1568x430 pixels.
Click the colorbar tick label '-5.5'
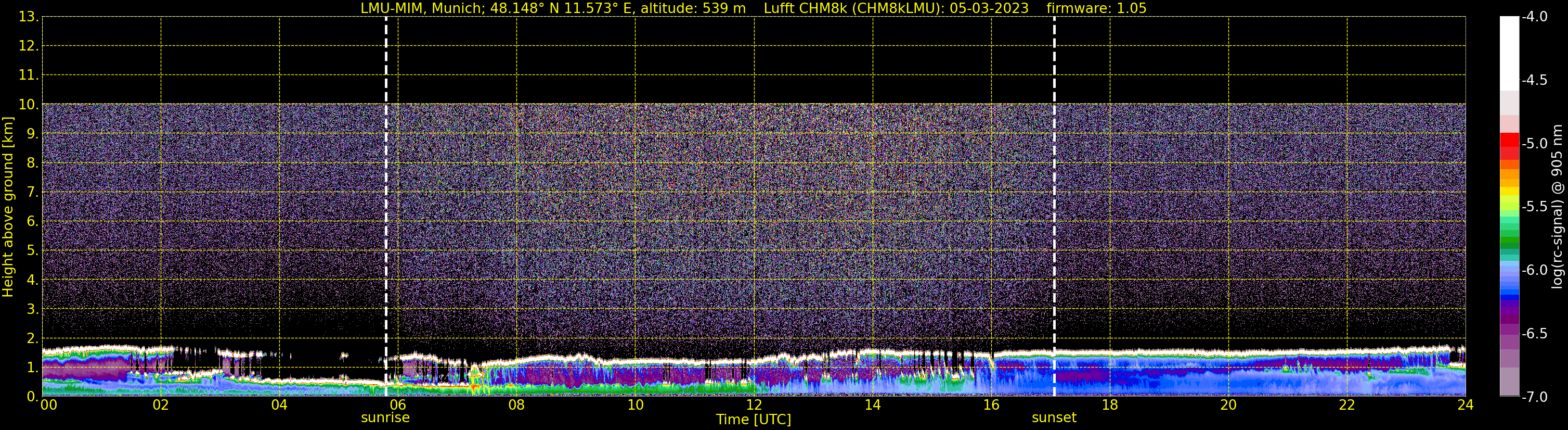coord(1534,207)
